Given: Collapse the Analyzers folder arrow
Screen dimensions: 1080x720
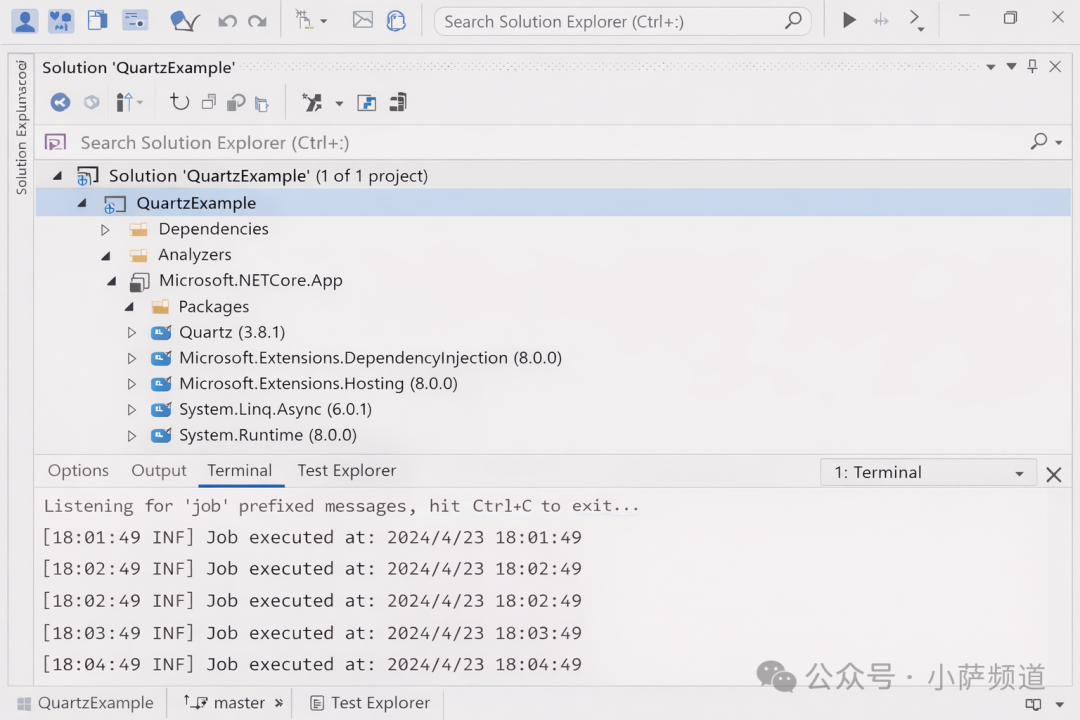Looking at the screenshot, I should coord(106,256).
